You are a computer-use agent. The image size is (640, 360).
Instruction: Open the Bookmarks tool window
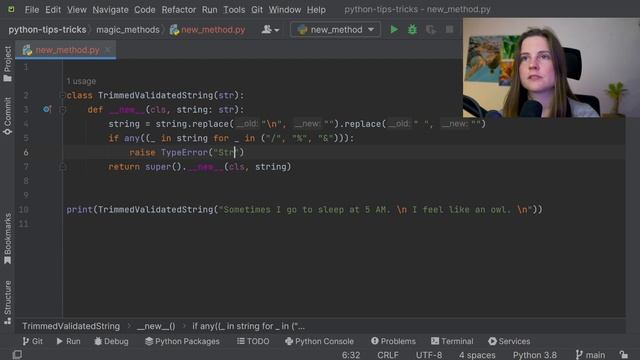point(7,239)
